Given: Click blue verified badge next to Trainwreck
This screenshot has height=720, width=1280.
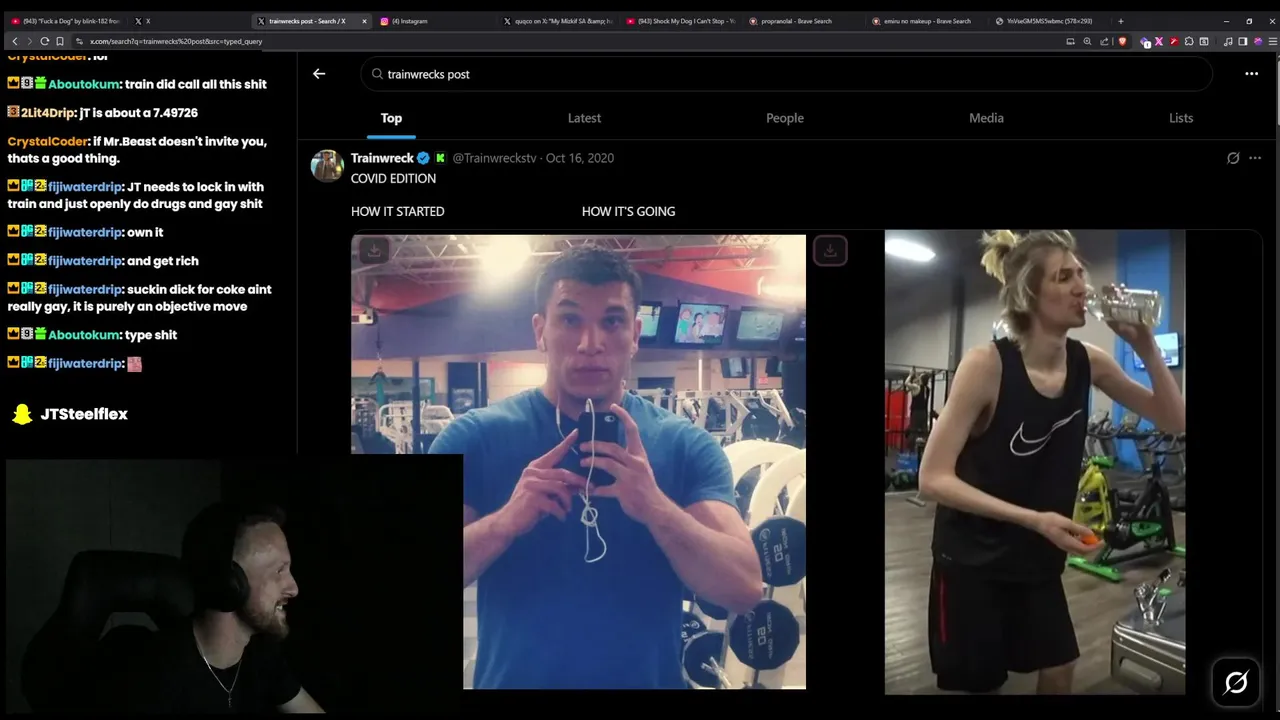Looking at the screenshot, I should (x=423, y=158).
